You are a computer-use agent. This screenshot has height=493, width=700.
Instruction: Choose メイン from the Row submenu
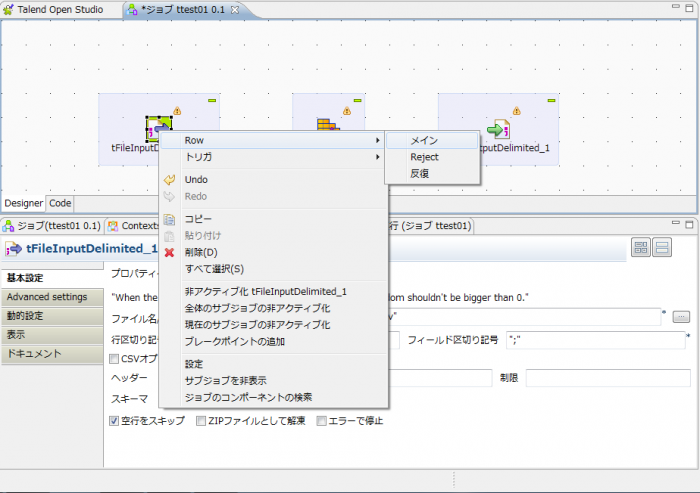tap(433, 140)
